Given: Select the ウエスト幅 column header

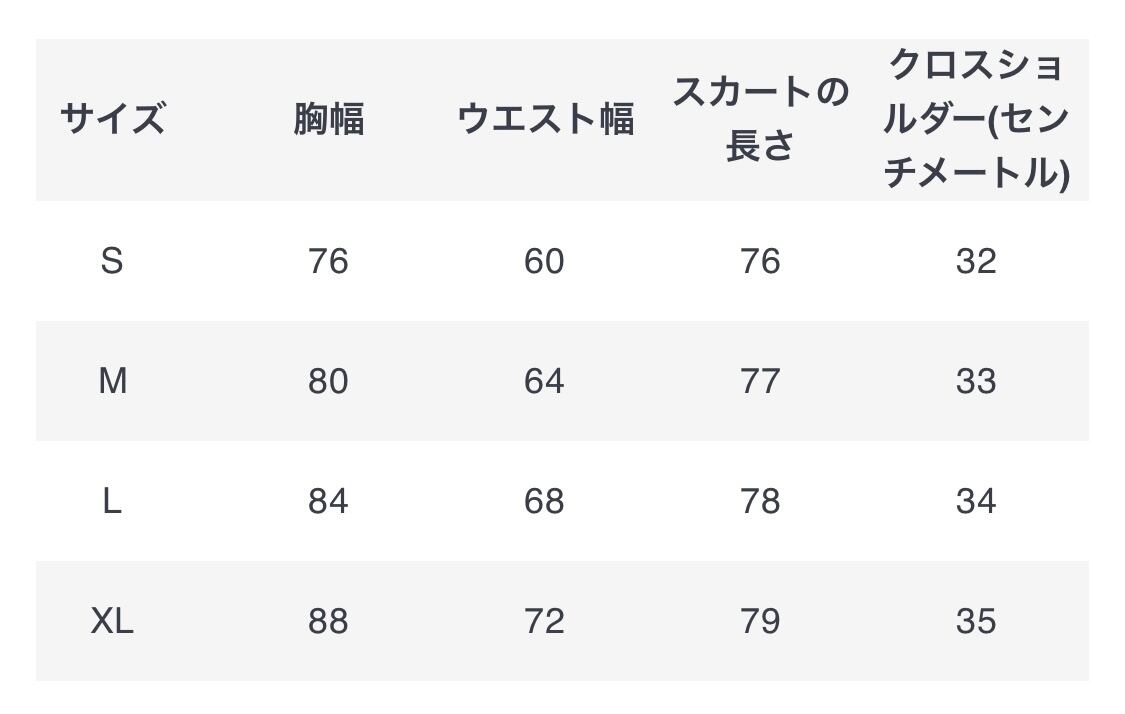Looking at the screenshot, I should pos(544,120).
